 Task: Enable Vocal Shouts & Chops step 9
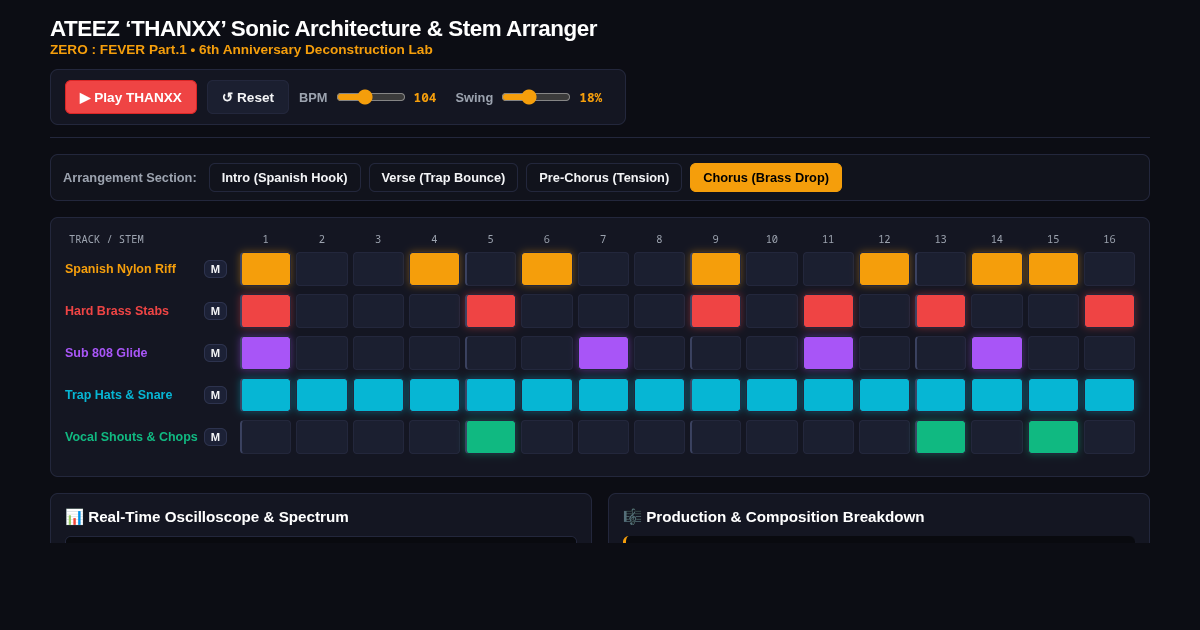715,437
